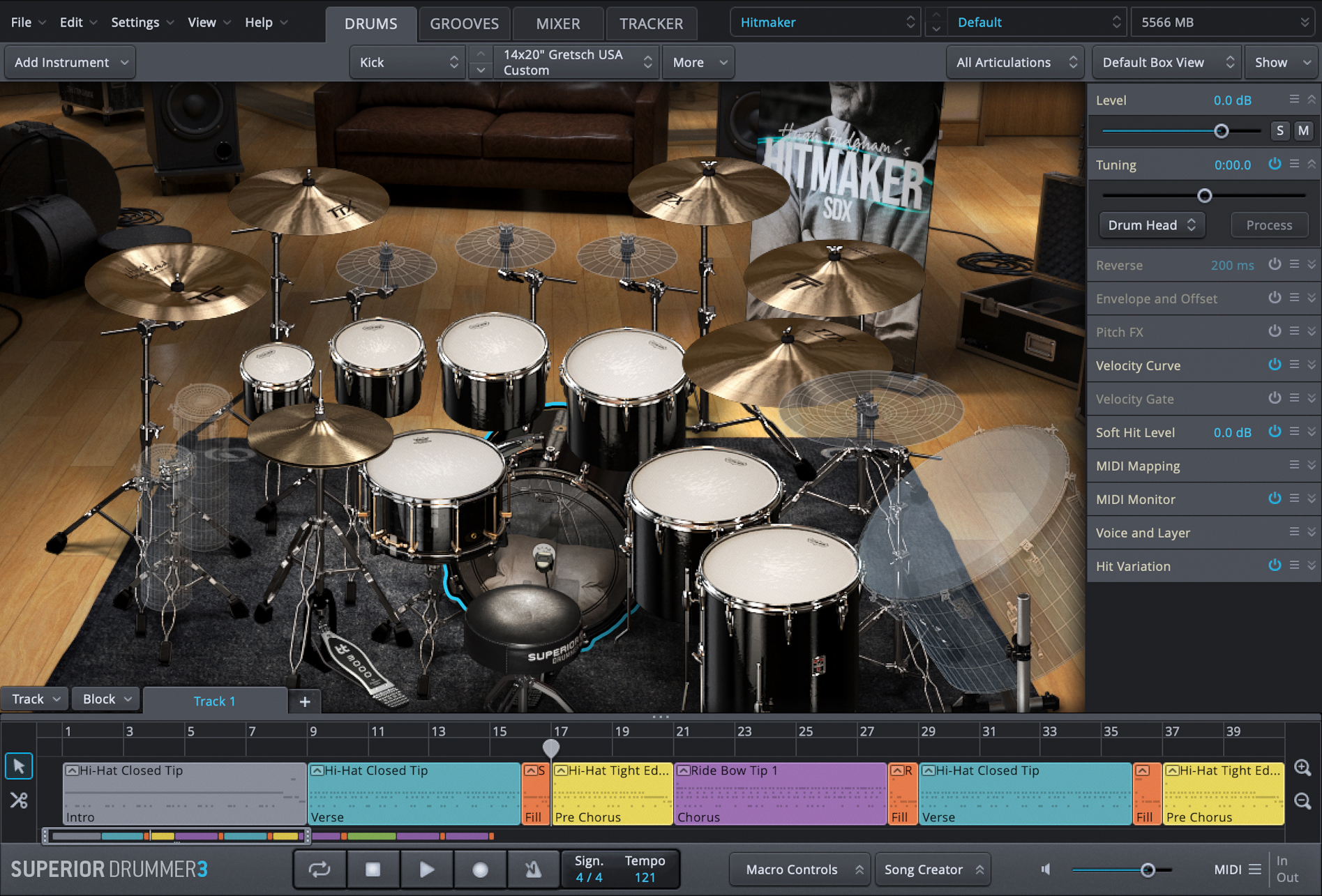
Task: Toggle the Tuning power switch
Action: (x=1275, y=164)
